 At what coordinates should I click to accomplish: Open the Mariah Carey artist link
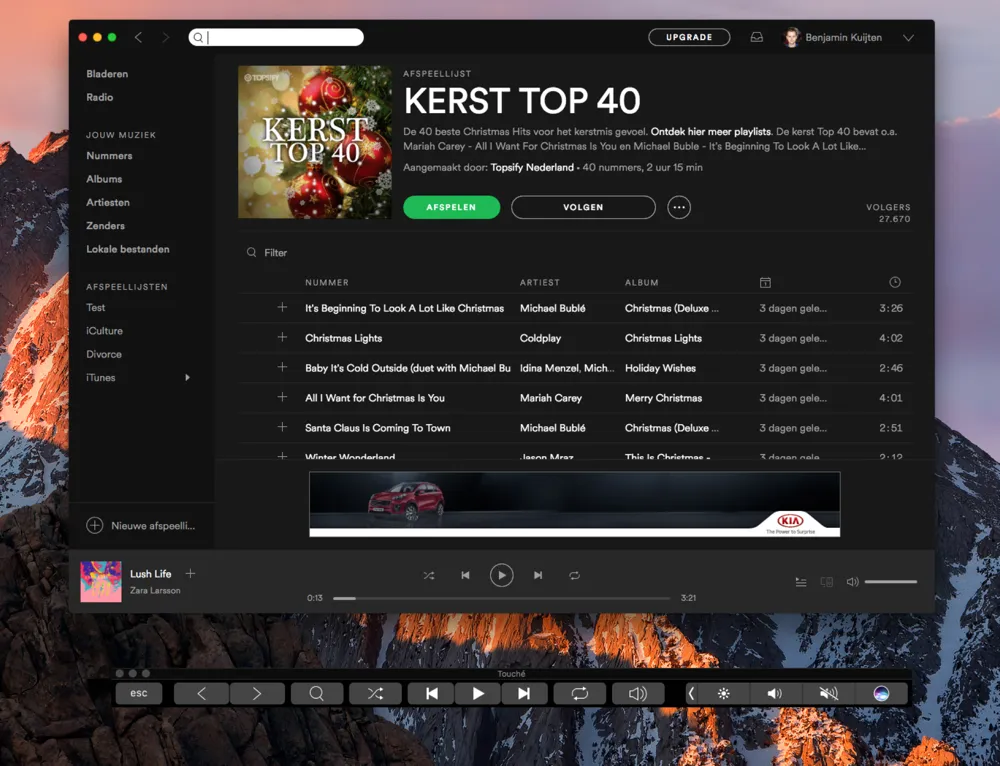click(550, 398)
